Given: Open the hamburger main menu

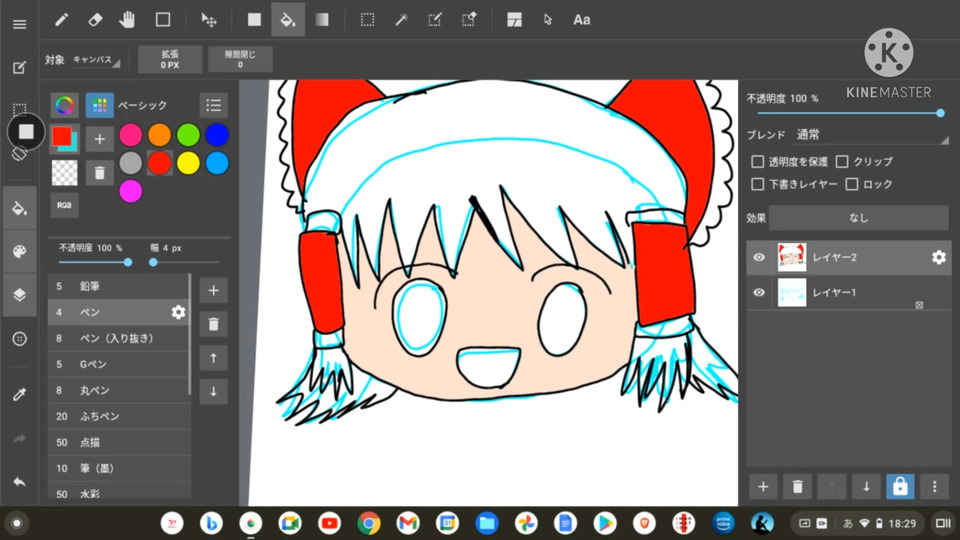Looking at the screenshot, I should pyautogui.click(x=20, y=24).
